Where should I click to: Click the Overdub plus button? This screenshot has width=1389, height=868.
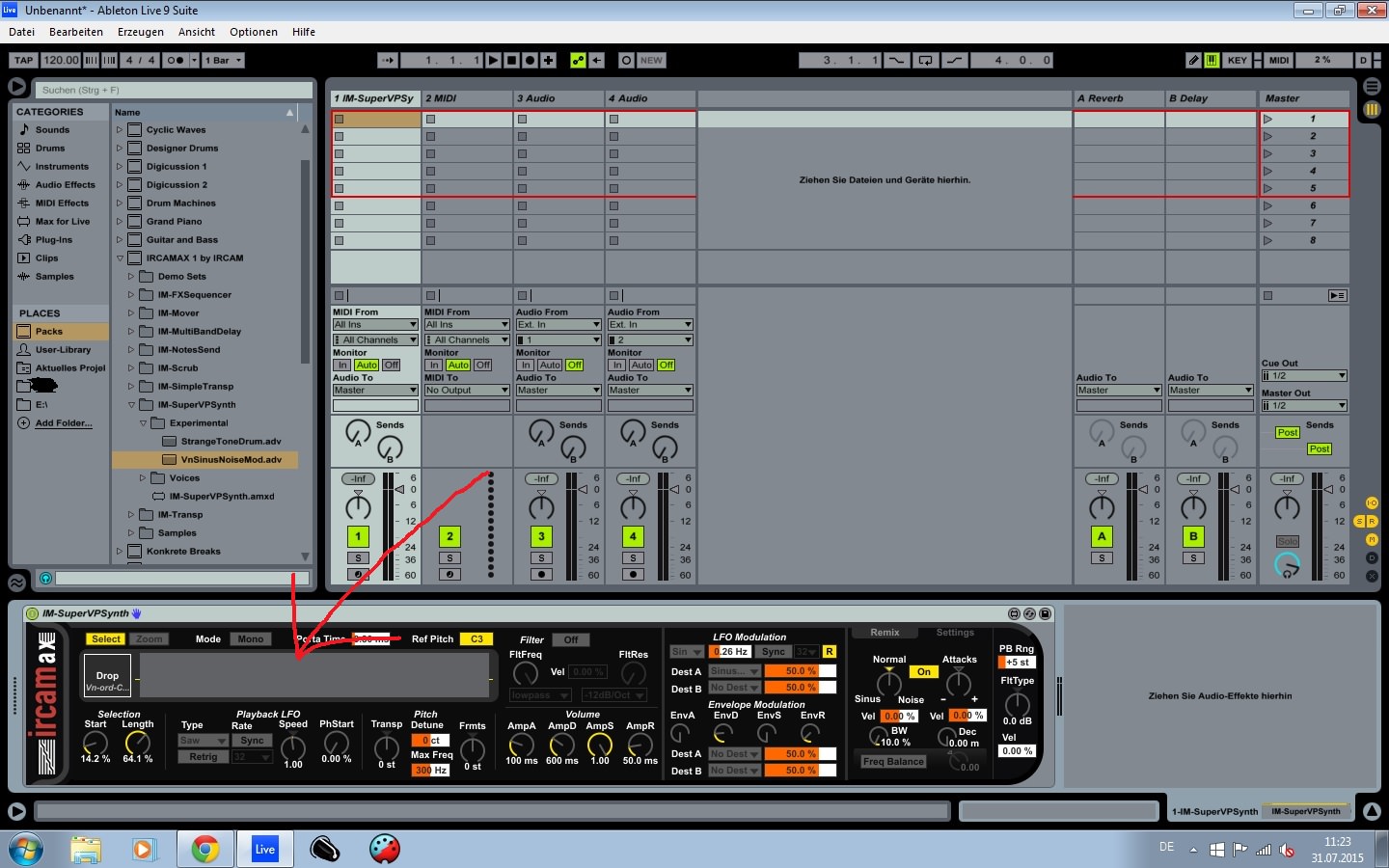click(x=548, y=60)
